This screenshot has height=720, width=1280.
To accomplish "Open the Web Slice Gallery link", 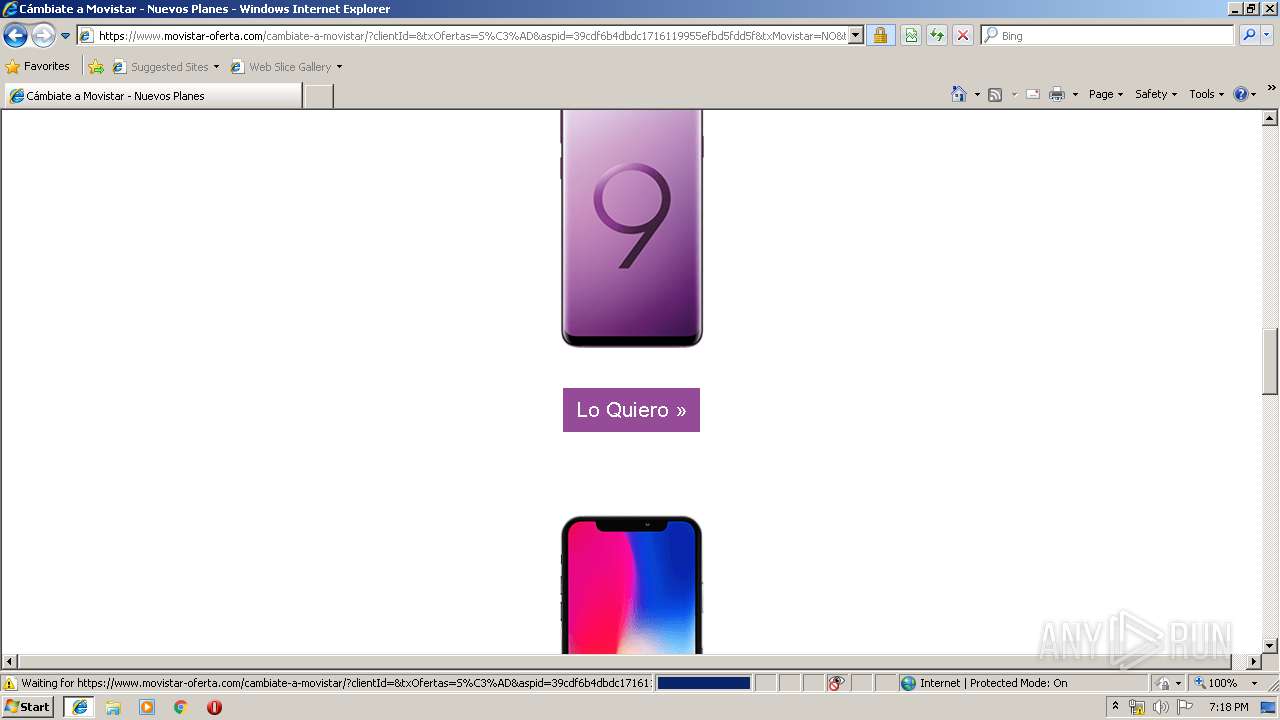I will (x=282, y=67).
